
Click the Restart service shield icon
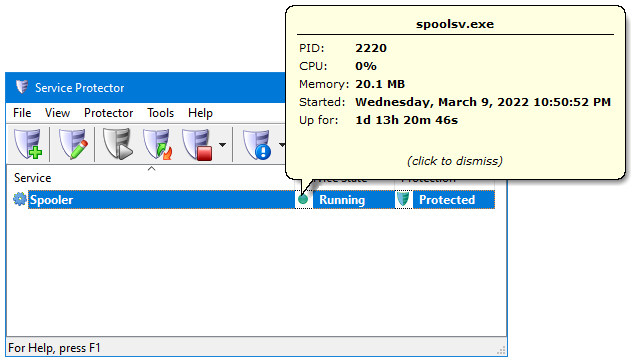pos(157,144)
